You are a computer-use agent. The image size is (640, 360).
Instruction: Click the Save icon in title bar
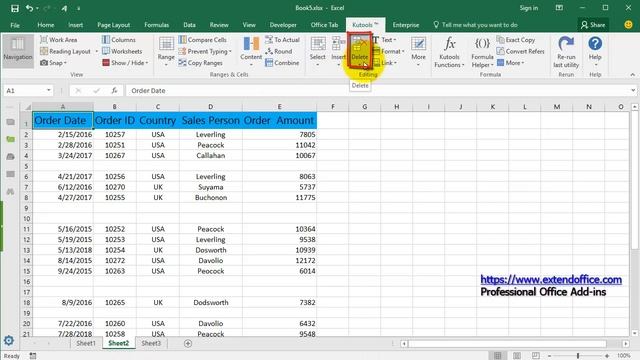(15, 8)
